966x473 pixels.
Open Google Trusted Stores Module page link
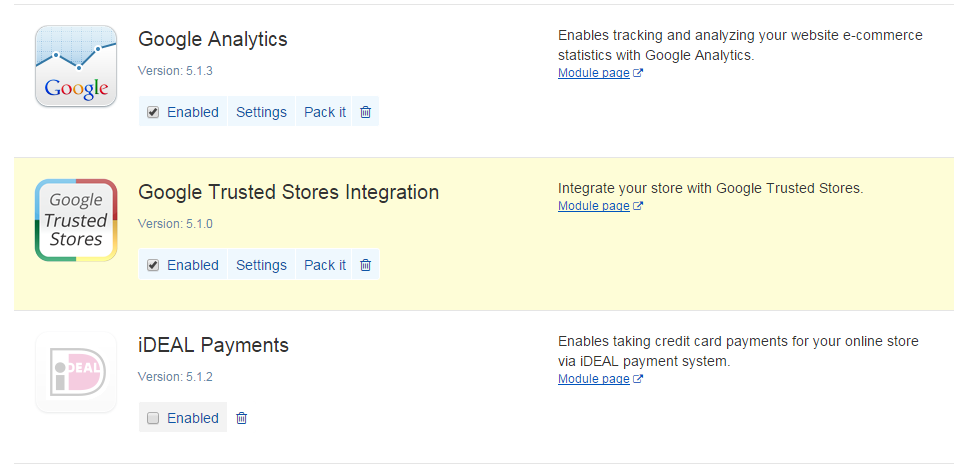(593, 206)
